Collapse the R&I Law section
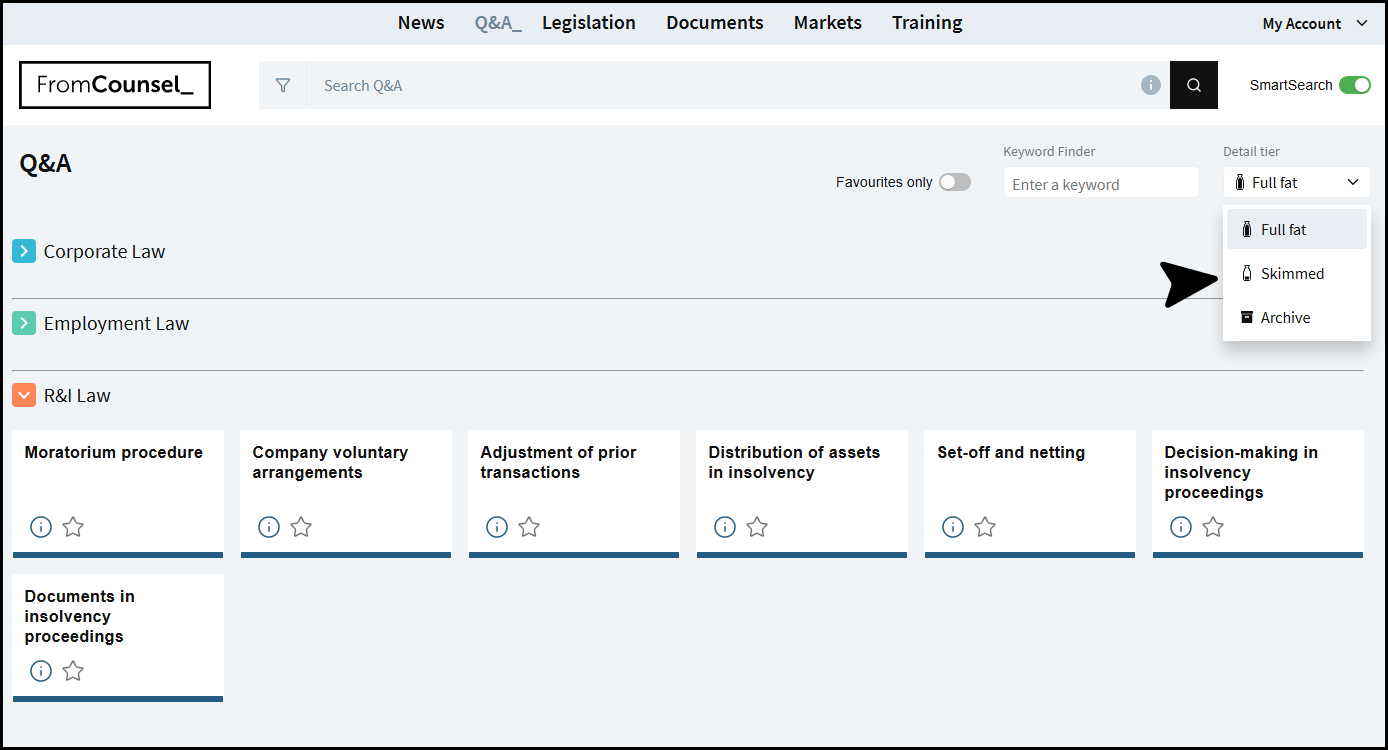This screenshot has height=750, width=1388. pos(24,396)
